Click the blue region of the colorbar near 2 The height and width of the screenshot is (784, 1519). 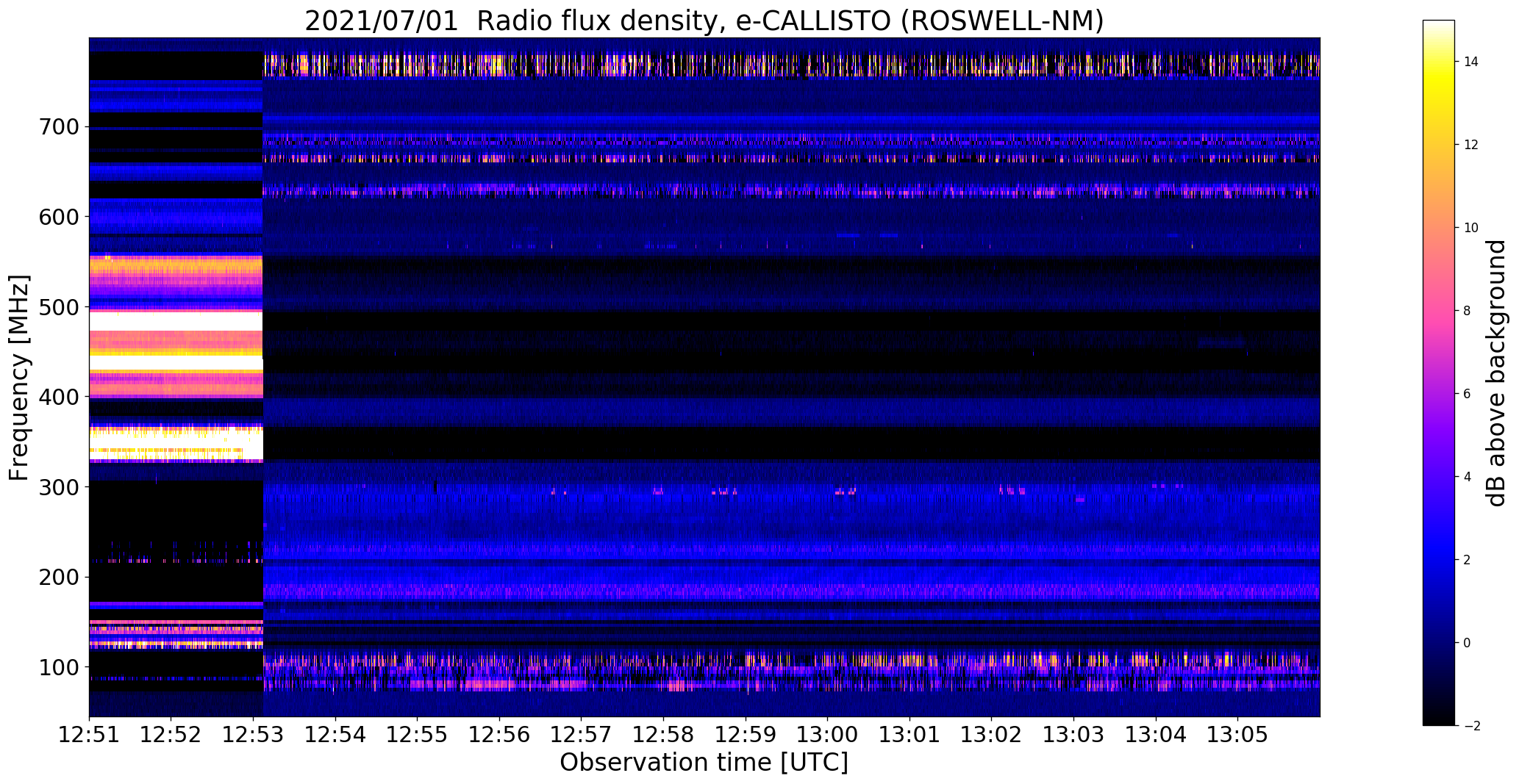tap(1438, 560)
